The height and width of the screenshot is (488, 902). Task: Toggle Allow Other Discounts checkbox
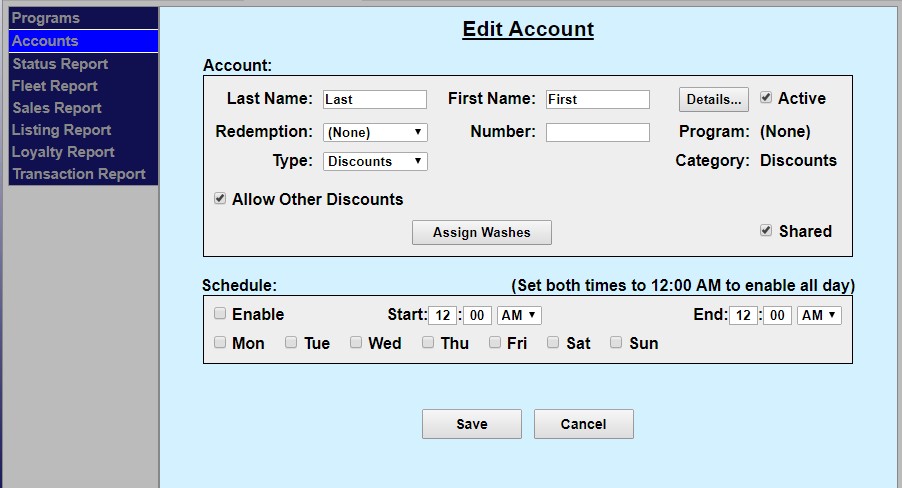(220, 199)
